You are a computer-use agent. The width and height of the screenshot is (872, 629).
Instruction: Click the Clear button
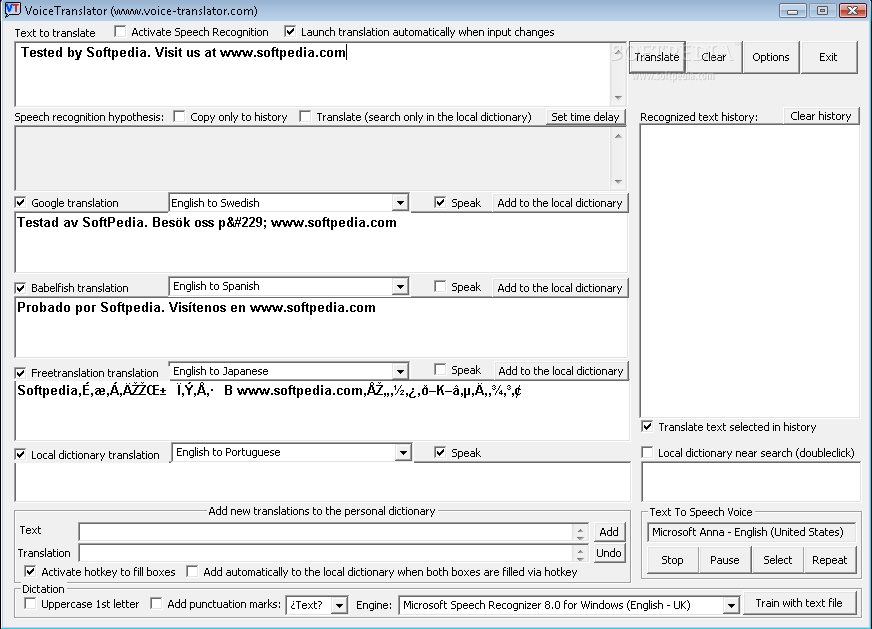(x=714, y=57)
